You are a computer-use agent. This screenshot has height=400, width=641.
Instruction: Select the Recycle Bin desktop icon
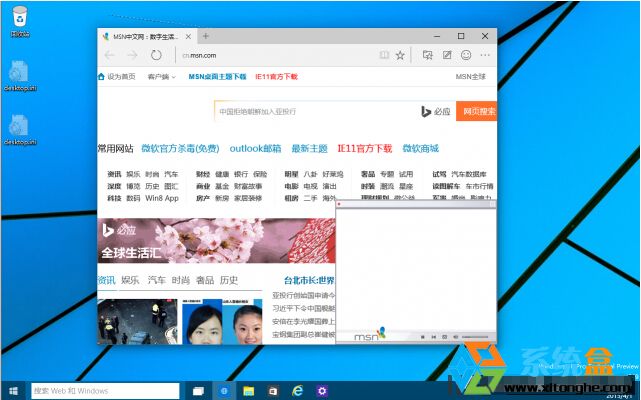click(20, 21)
